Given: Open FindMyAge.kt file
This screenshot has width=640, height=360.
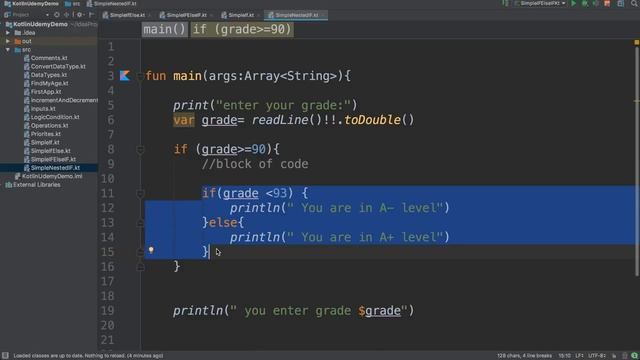Looking at the screenshot, I should (x=49, y=83).
